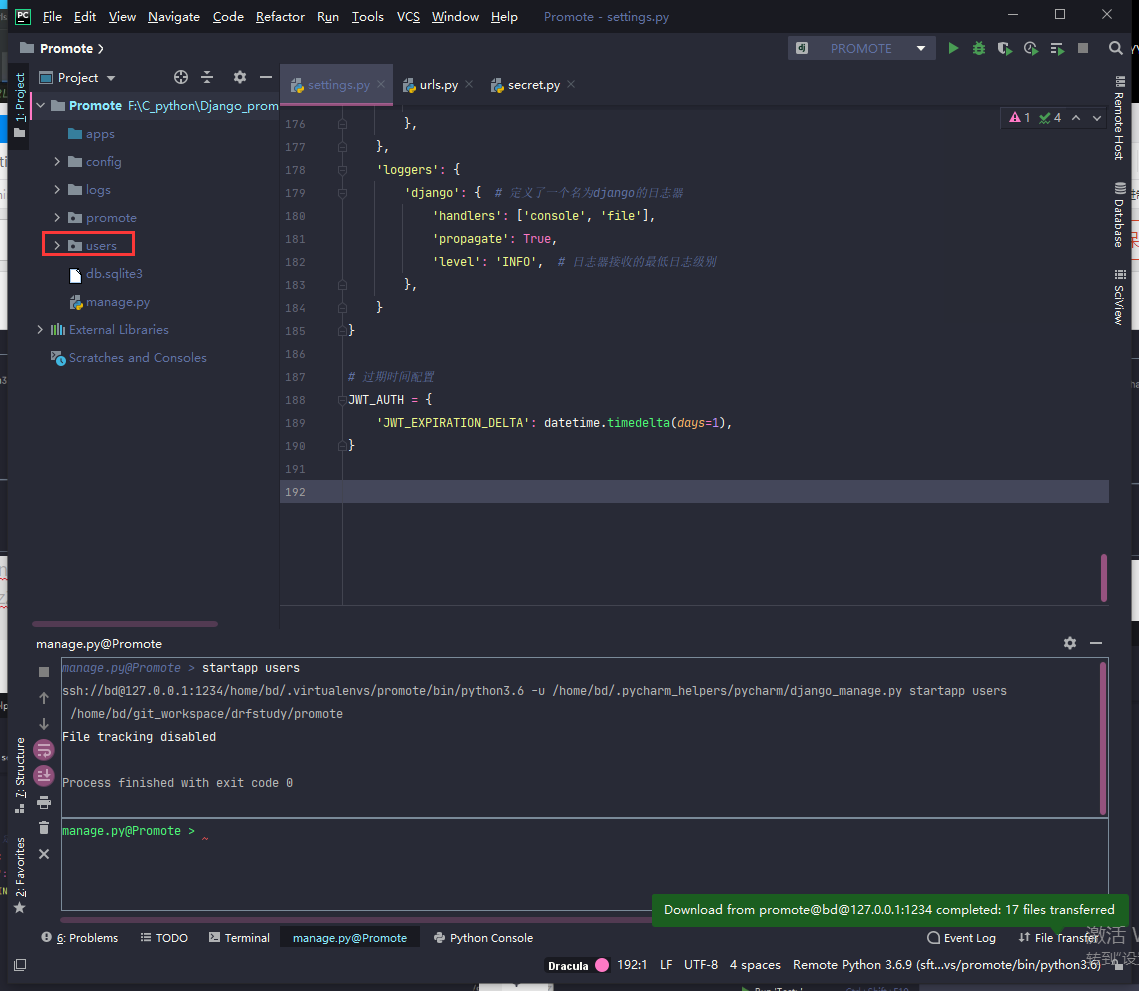Toggle the Structure tool window

point(20,775)
